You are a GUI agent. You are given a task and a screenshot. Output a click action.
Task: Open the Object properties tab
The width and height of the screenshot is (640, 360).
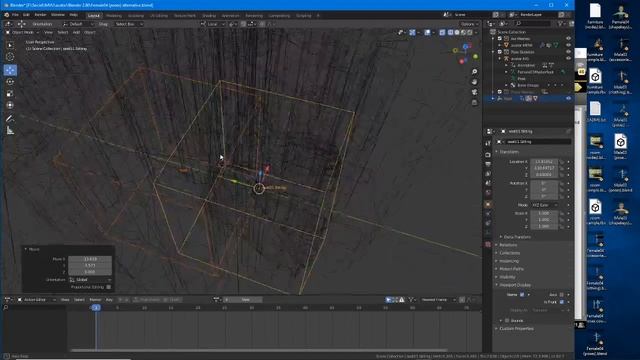tap(488, 204)
